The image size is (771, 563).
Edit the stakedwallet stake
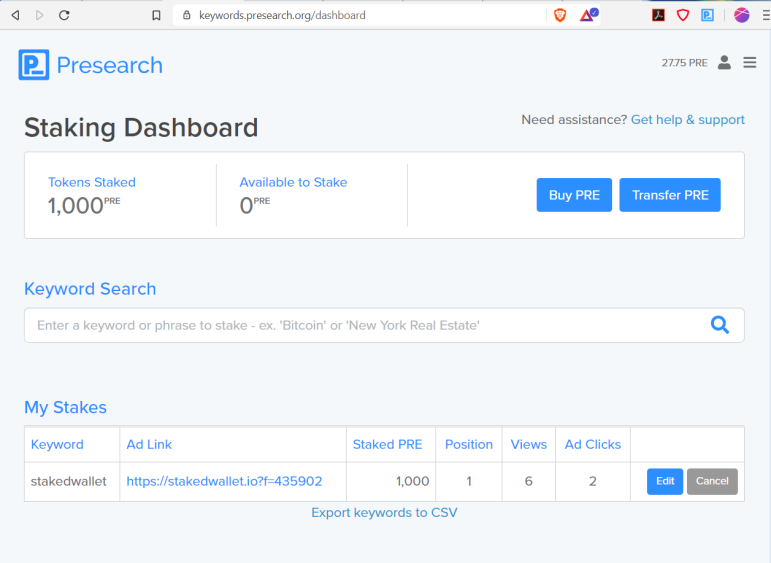665,481
